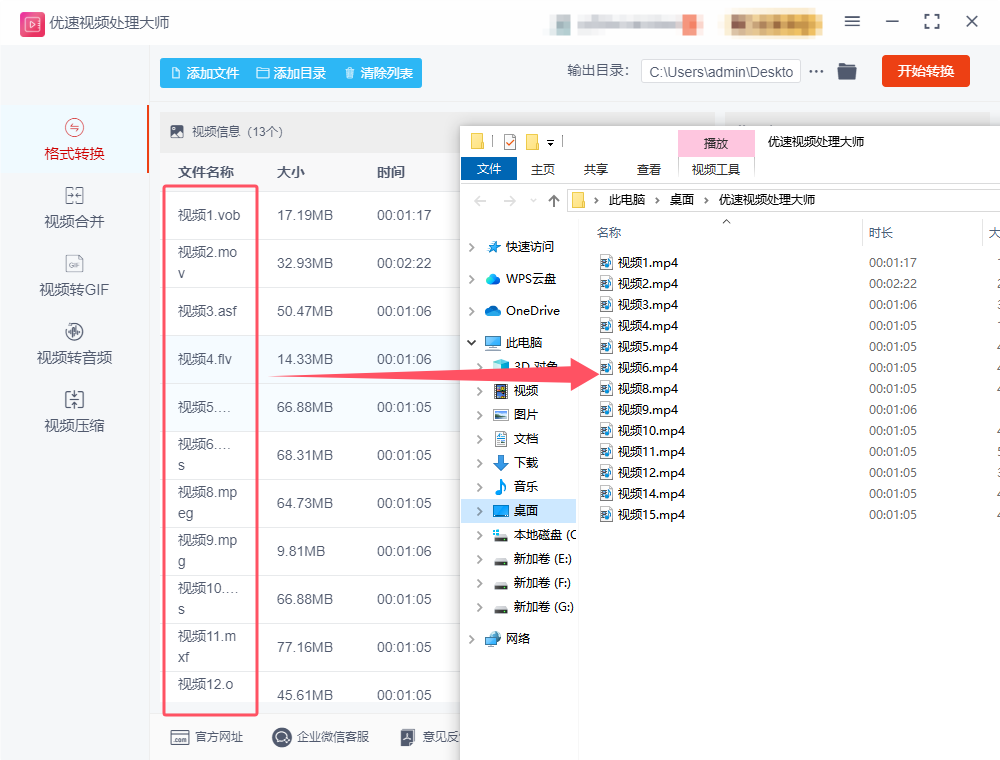The image size is (1000, 760).
Task: Expand the 图片 folder tree node
Action: (x=480, y=414)
